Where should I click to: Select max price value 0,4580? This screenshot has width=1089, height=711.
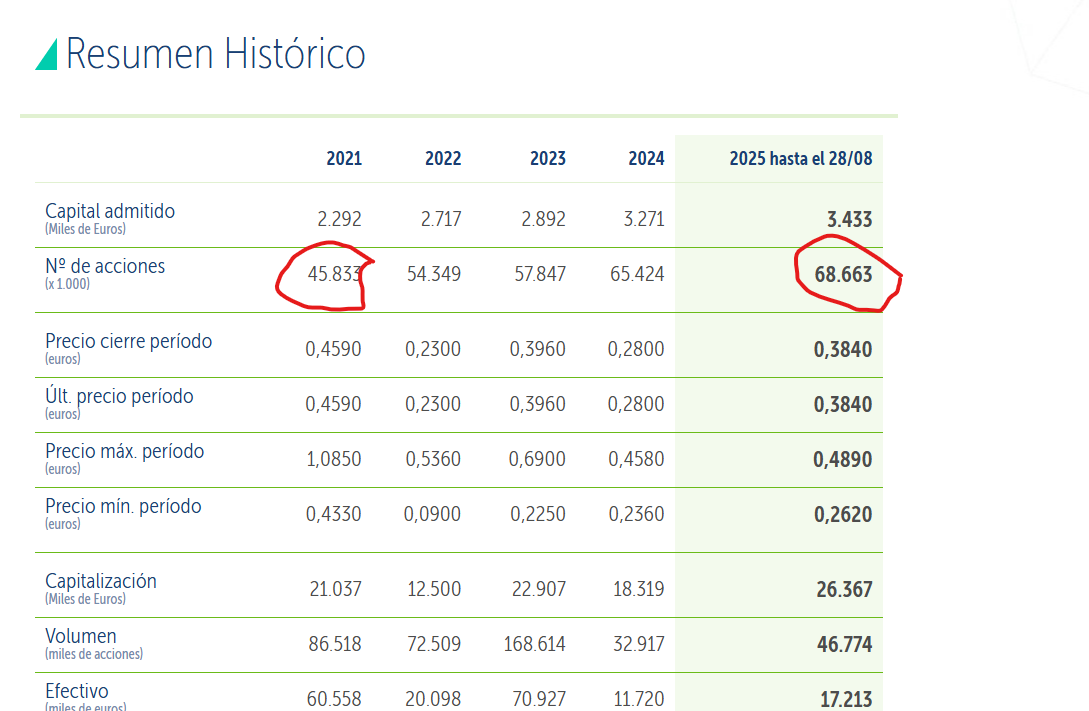coord(636,458)
